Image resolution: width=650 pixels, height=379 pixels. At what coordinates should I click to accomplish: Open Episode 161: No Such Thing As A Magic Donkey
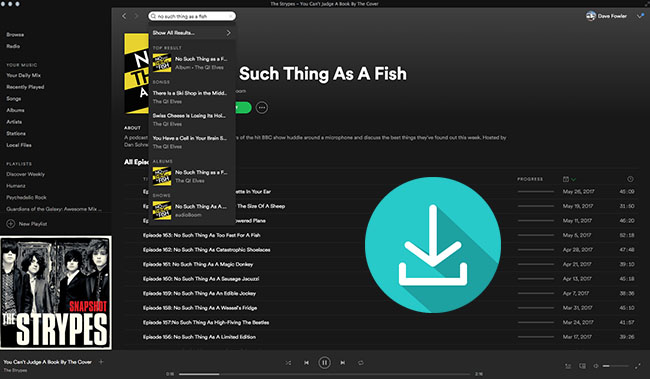(198, 264)
